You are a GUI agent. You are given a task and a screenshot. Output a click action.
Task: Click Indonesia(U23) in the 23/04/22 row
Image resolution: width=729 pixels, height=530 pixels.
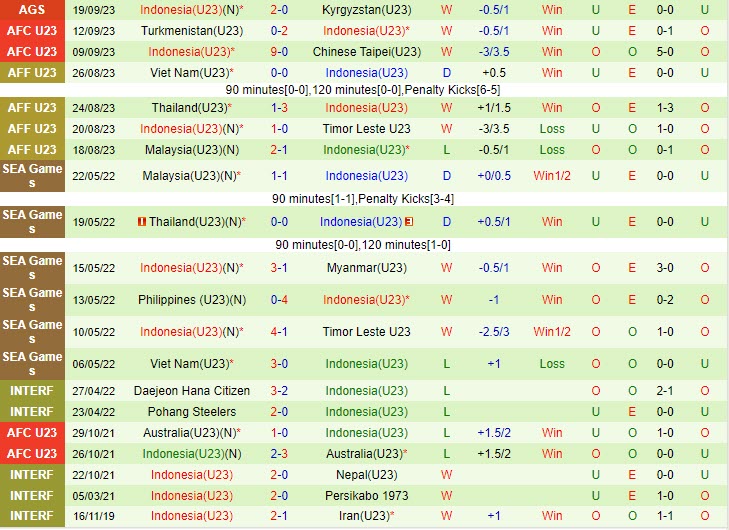(366, 411)
